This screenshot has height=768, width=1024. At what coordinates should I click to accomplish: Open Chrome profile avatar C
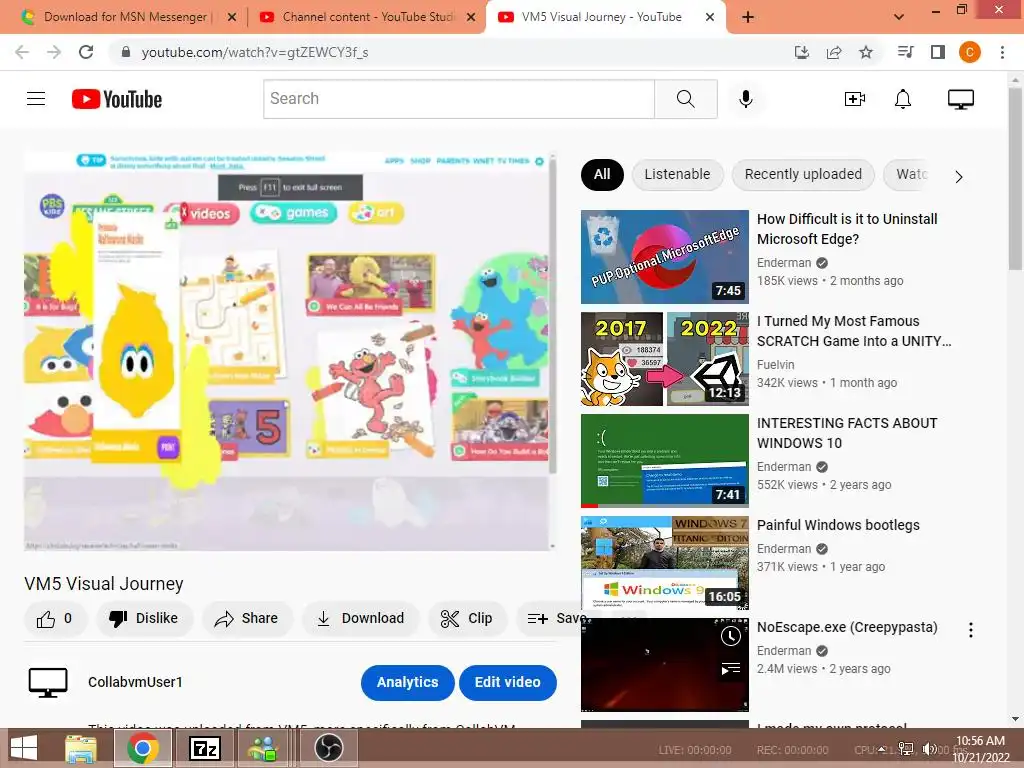coord(970,52)
